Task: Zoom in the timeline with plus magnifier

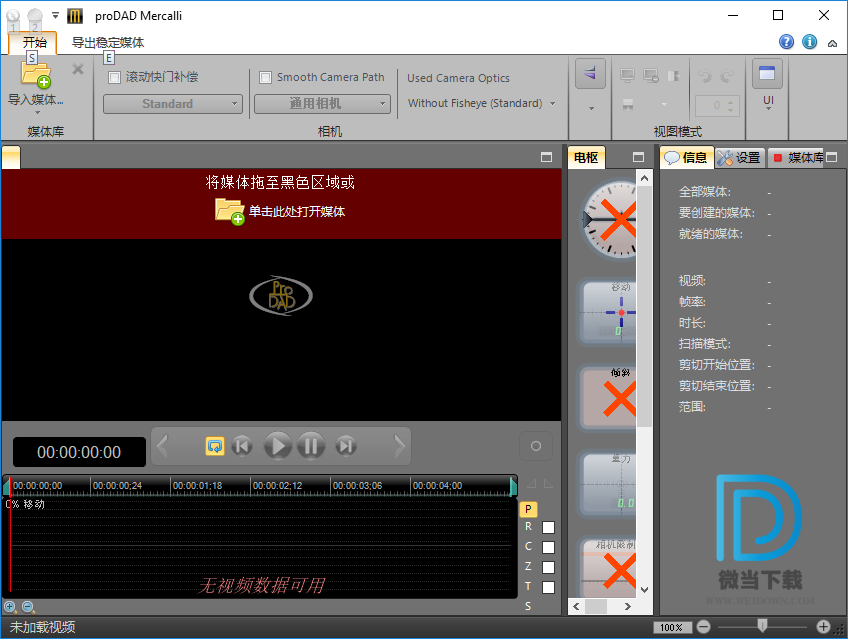Action: point(10,607)
